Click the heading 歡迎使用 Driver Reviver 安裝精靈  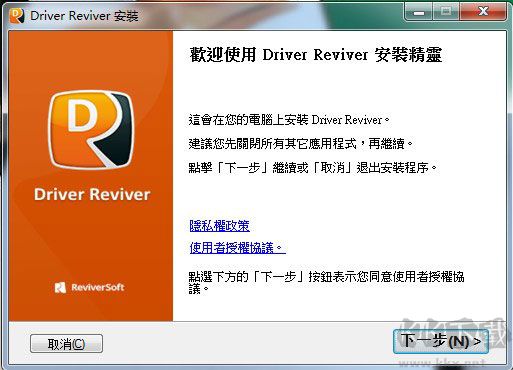point(316,55)
